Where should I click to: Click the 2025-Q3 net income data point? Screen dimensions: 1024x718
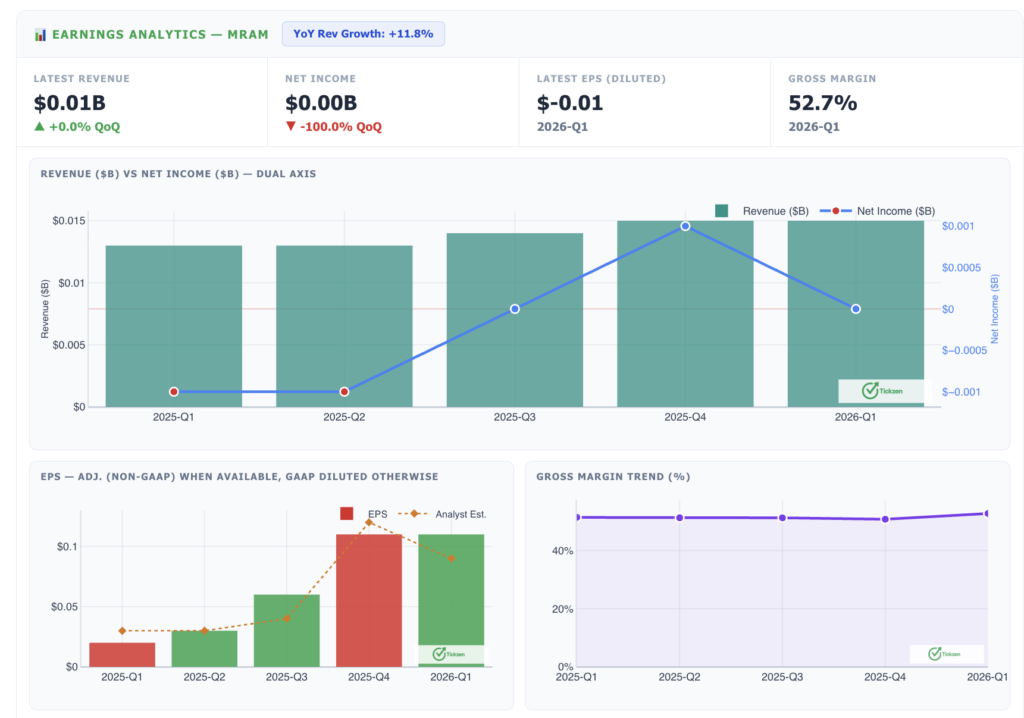click(515, 309)
